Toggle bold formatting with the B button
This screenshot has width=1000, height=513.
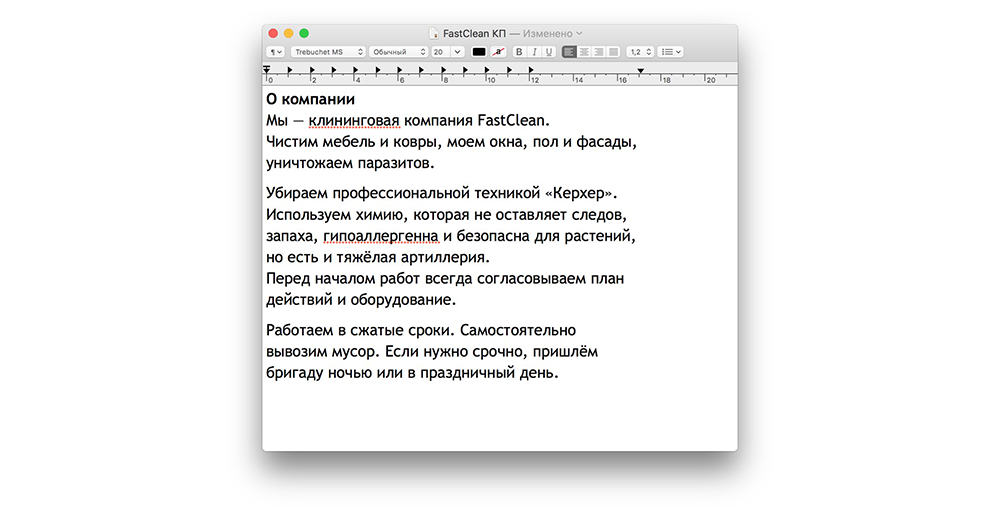tap(519, 52)
